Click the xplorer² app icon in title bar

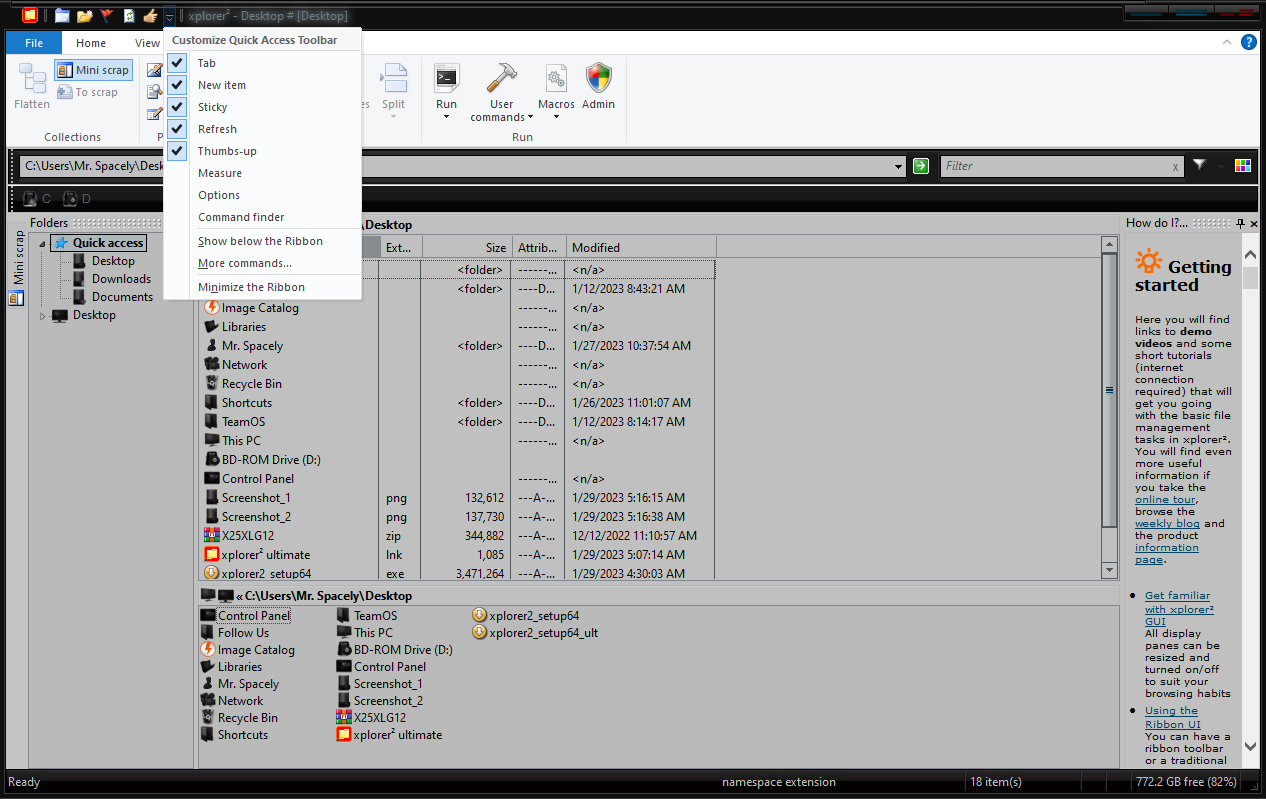pos(30,15)
